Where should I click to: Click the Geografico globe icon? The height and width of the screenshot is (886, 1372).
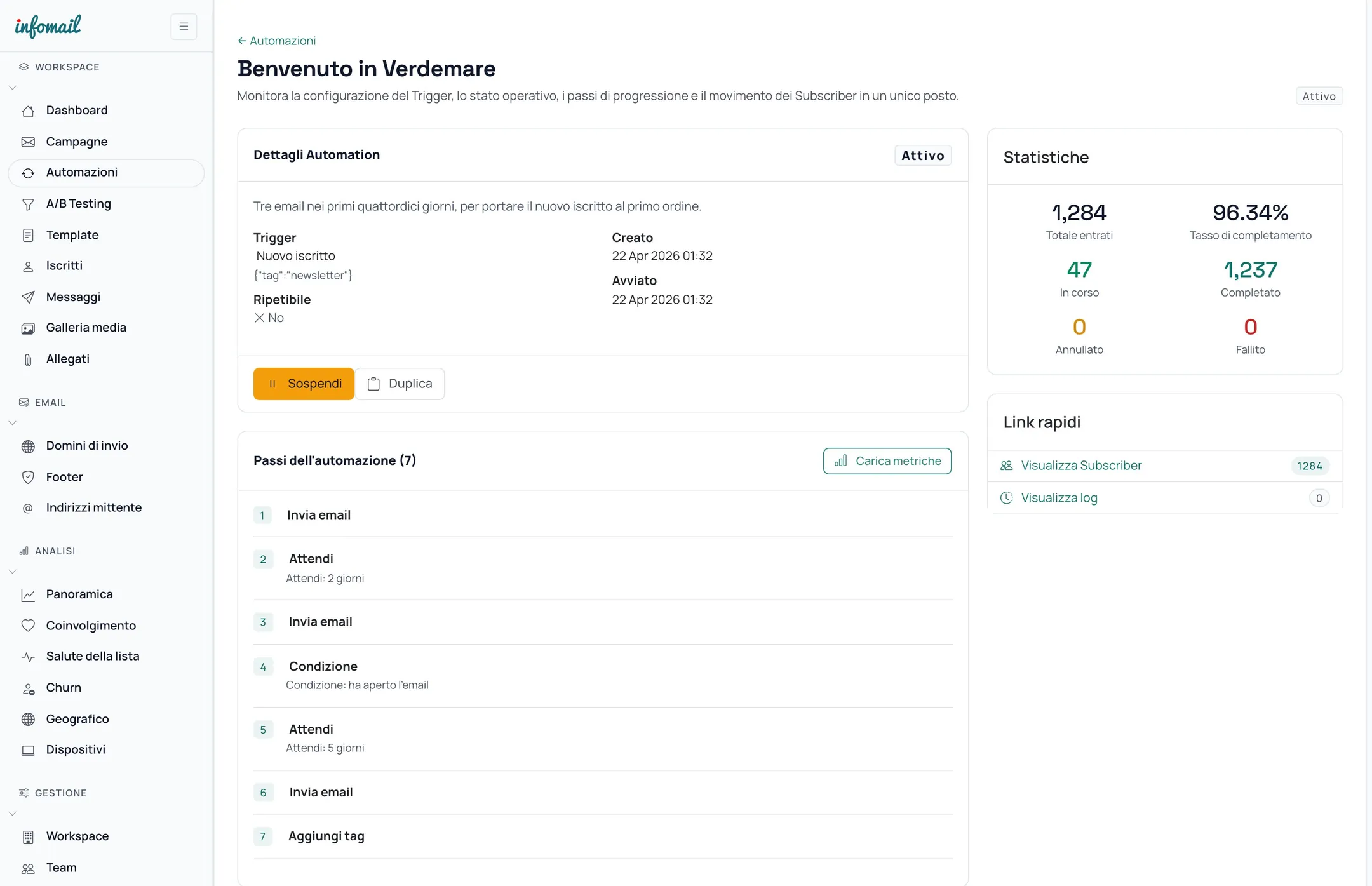pos(28,720)
